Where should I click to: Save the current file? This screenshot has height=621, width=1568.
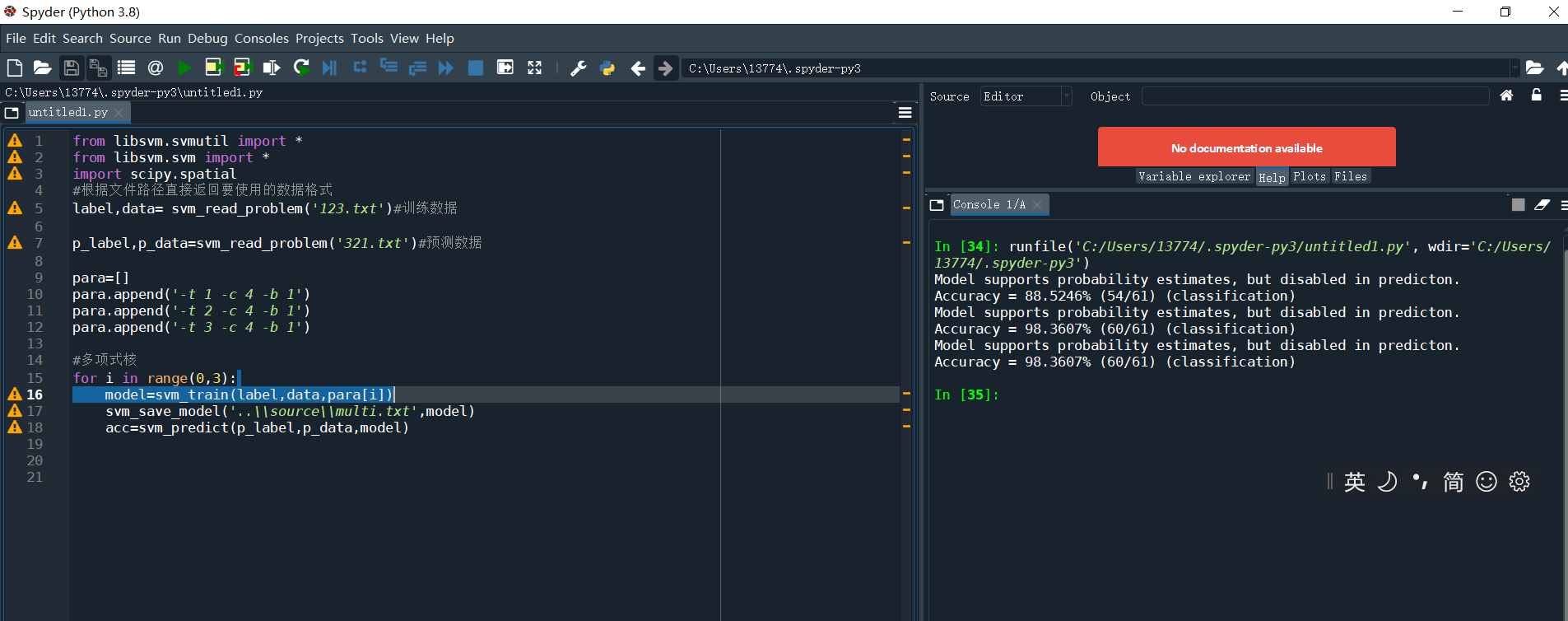point(72,68)
